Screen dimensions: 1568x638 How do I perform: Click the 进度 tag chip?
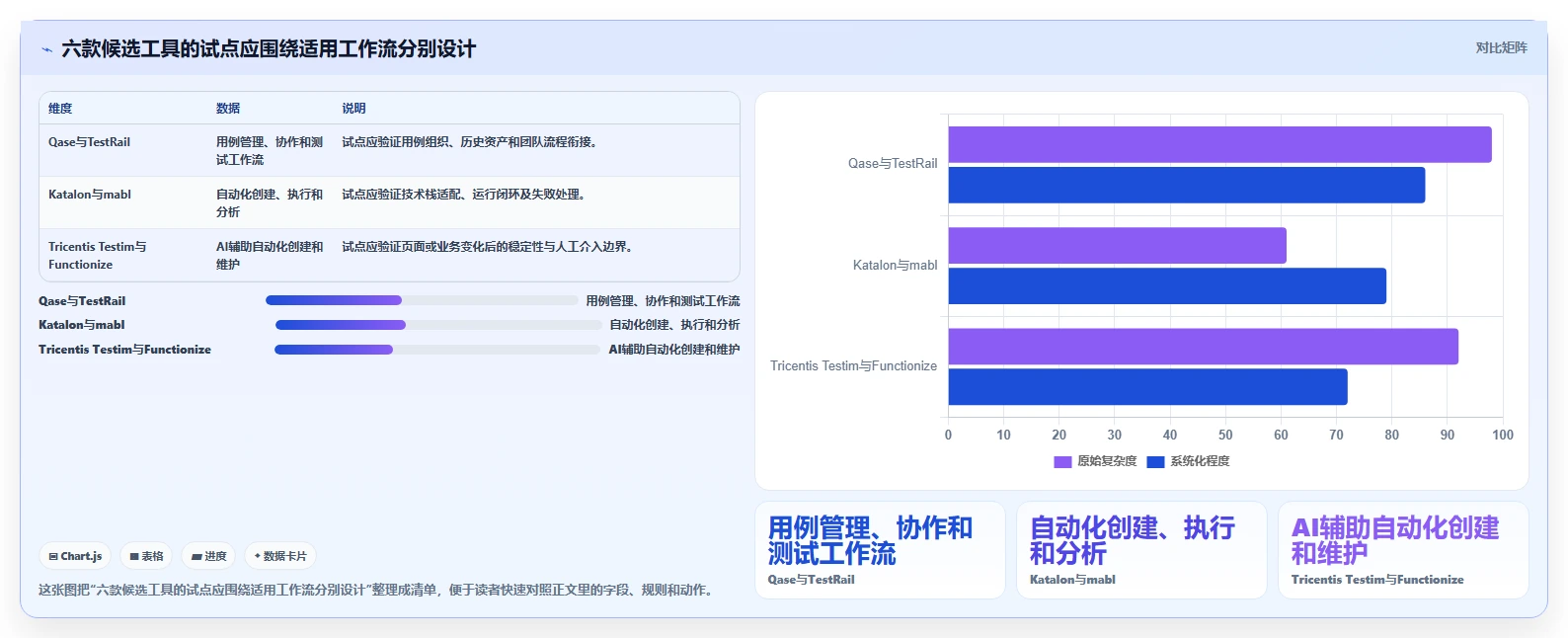click(x=208, y=556)
